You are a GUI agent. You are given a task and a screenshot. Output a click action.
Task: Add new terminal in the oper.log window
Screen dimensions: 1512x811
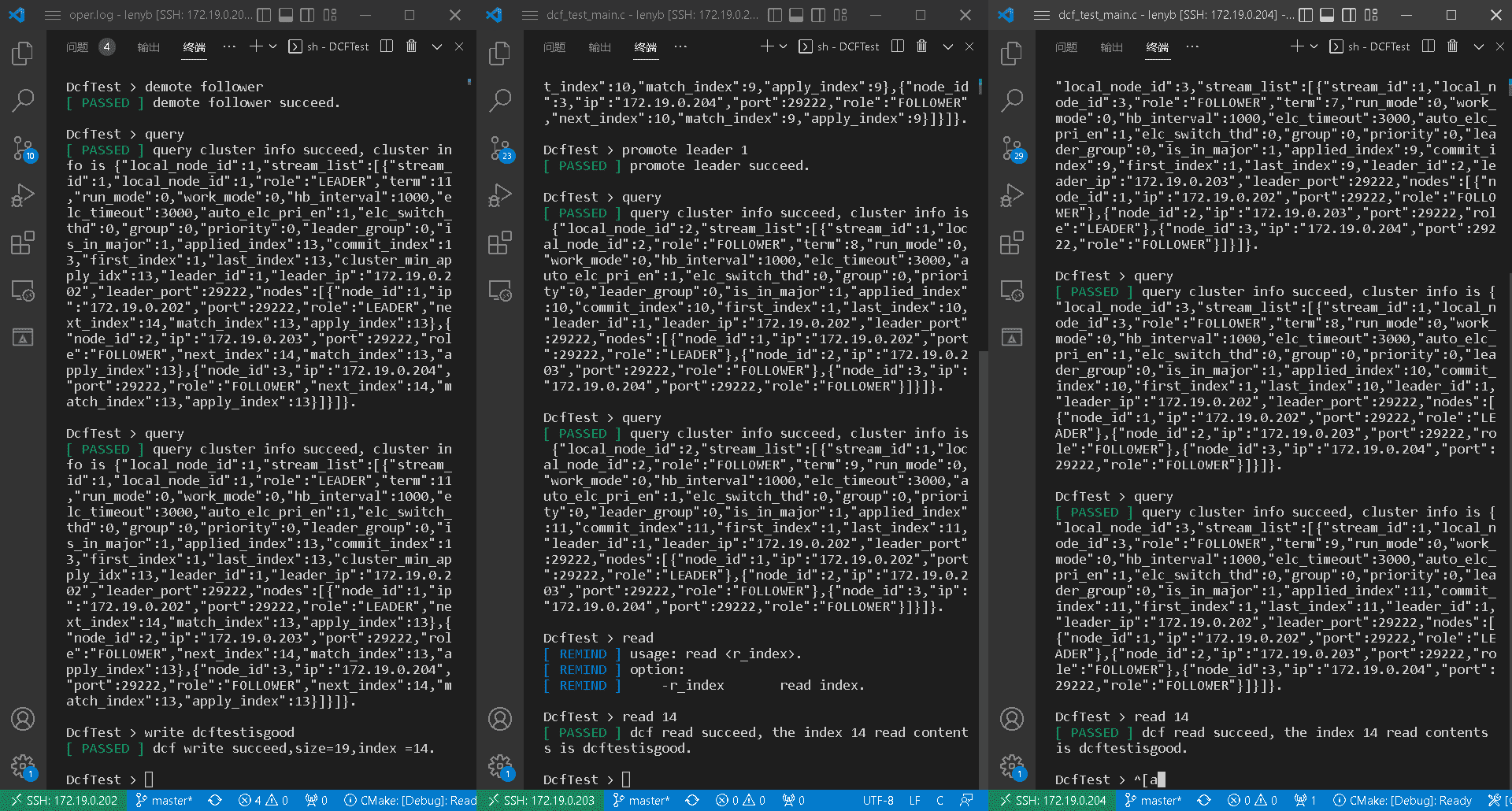[x=256, y=46]
